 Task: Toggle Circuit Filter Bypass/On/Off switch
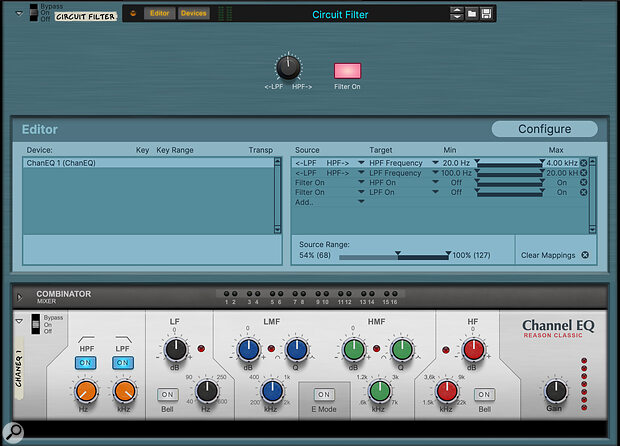pyautogui.click(x=34, y=13)
